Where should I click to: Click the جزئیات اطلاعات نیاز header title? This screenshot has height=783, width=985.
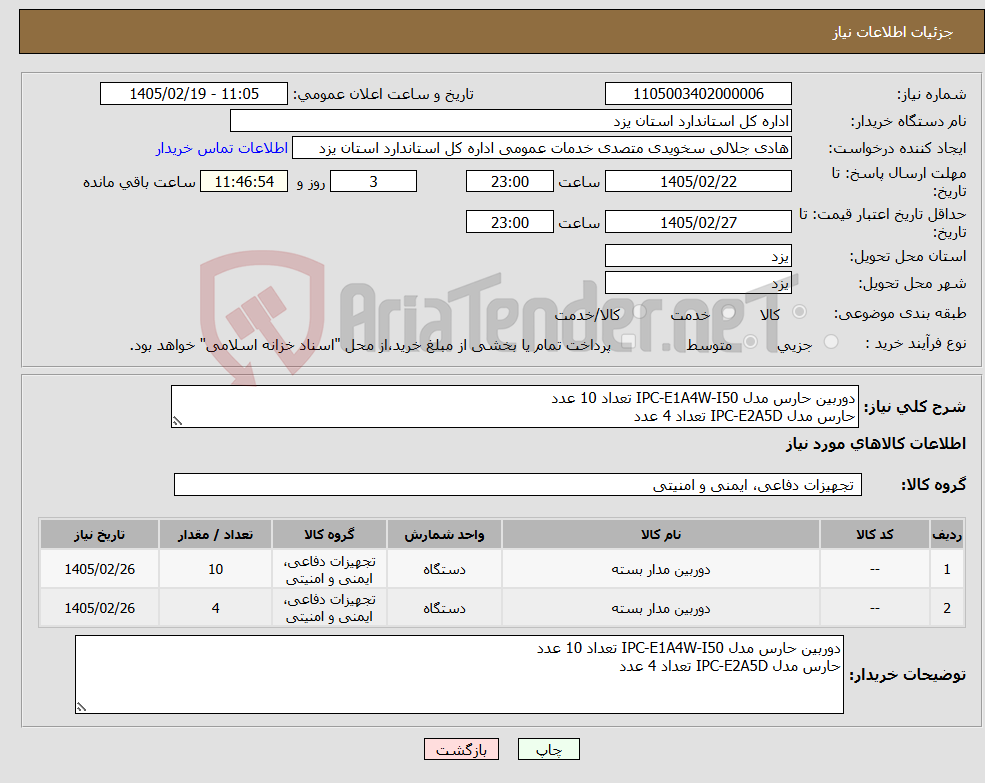coord(893,32)
